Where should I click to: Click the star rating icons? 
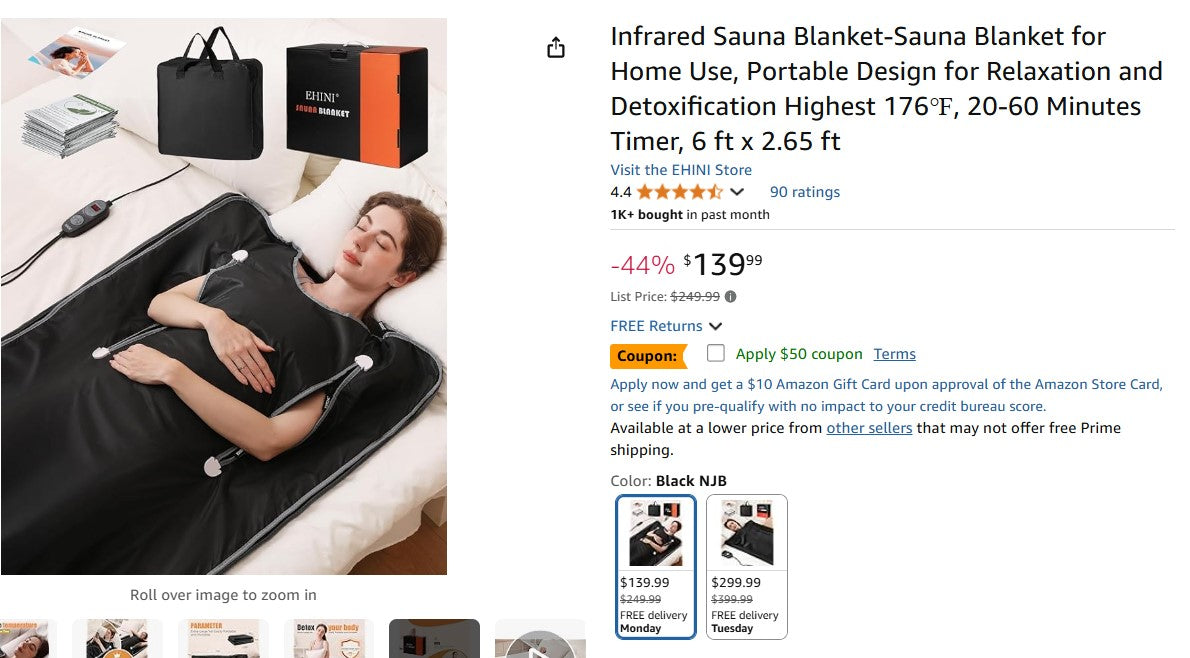click(x=679, y=192)
